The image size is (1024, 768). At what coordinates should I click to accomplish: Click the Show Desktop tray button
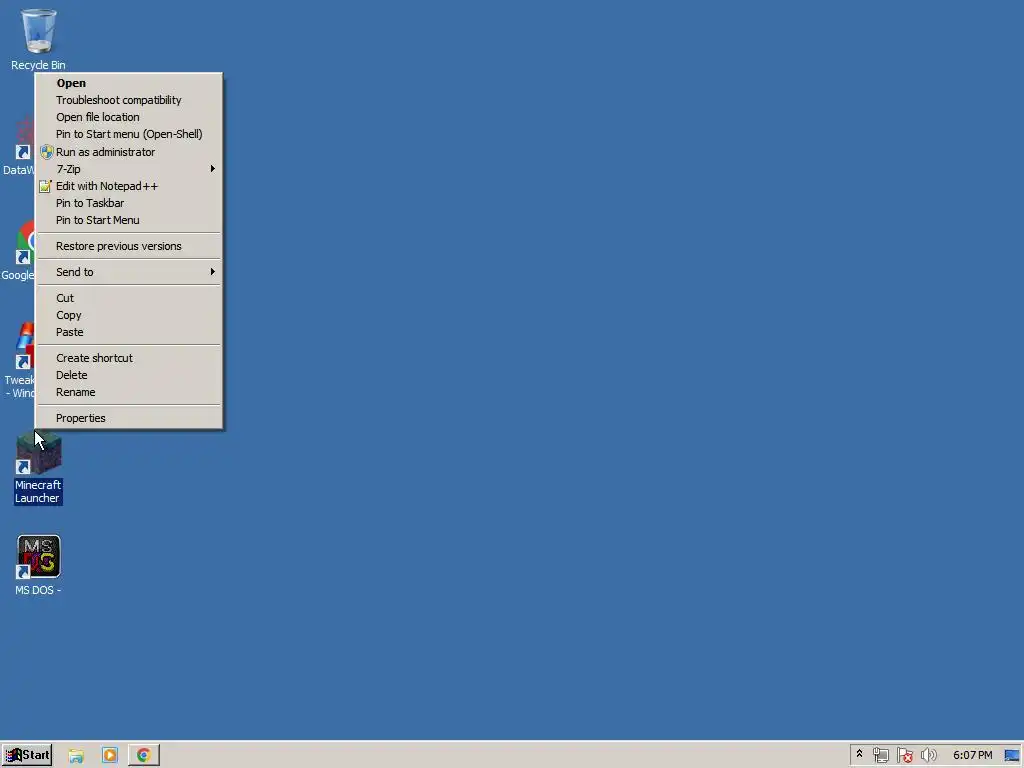tap(1012, 756)
